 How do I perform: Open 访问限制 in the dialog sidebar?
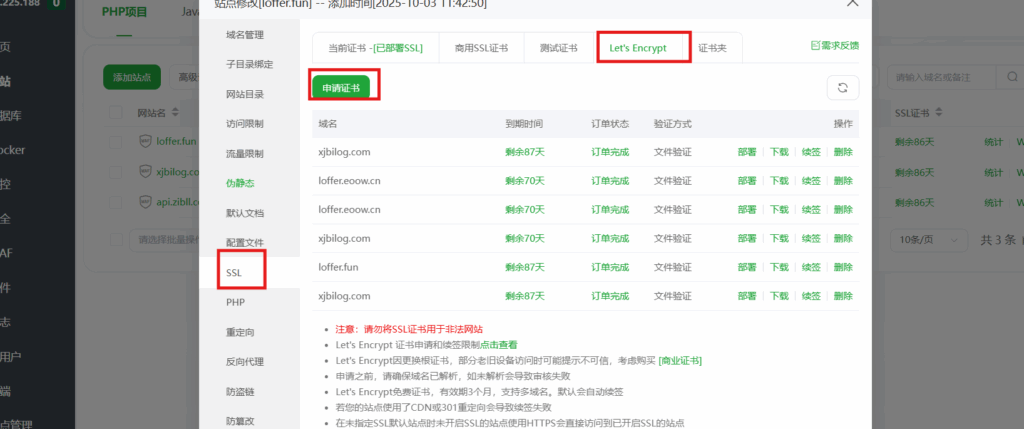pyautogui.click(x=245, y=124)
